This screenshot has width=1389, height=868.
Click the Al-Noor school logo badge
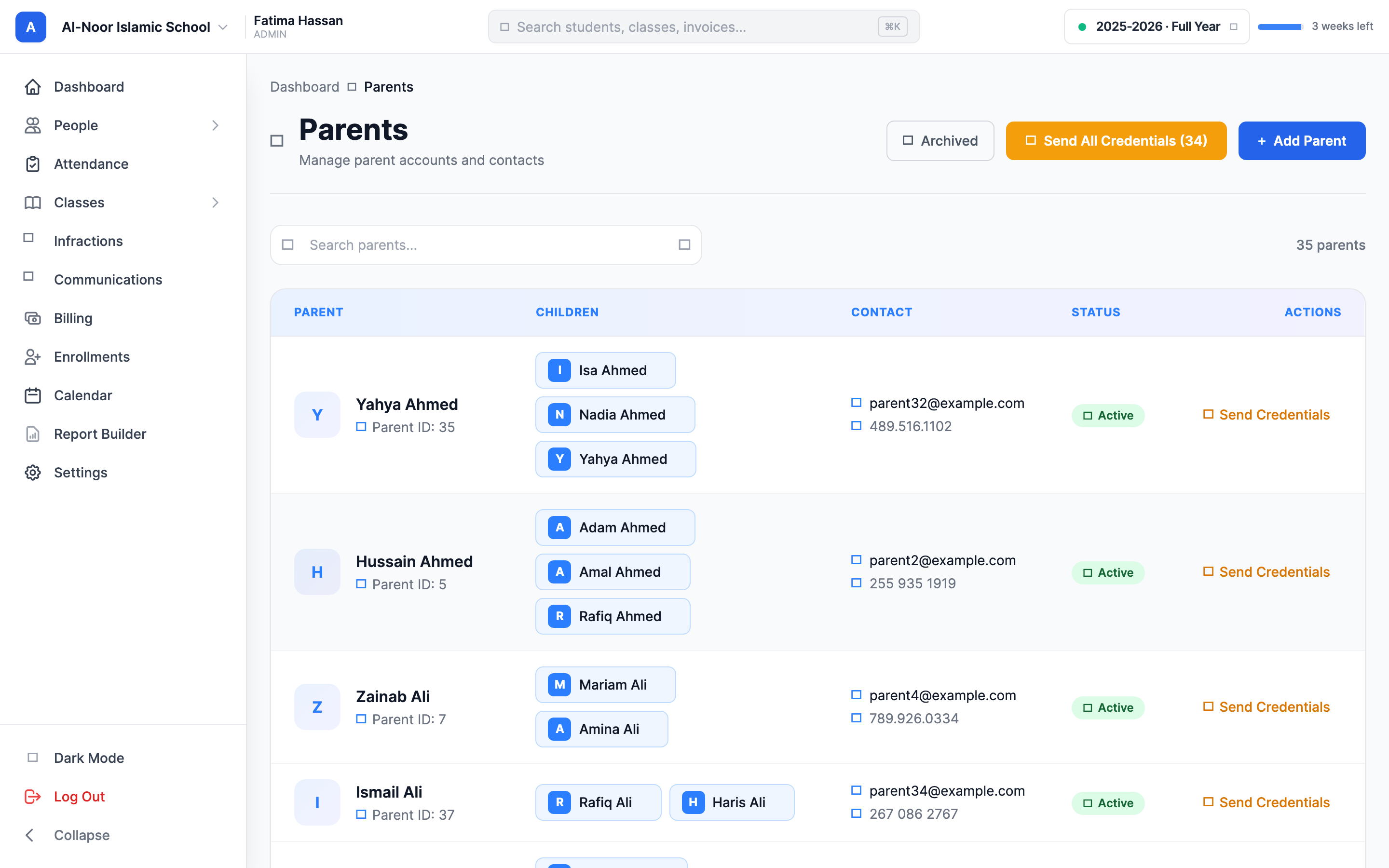pos(30,27)
